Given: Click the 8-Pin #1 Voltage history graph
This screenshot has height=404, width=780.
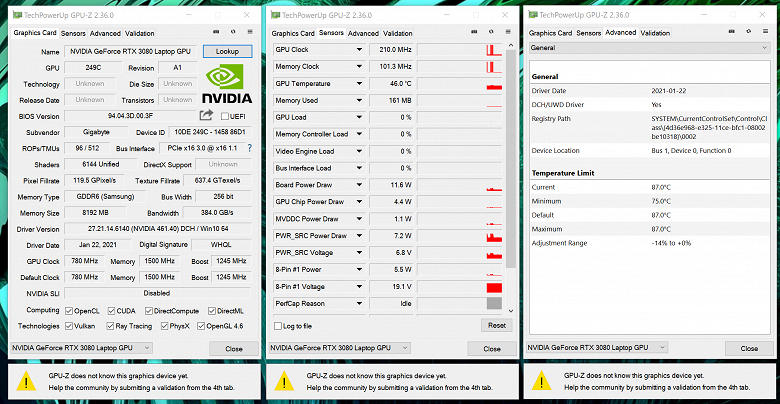Looking at the screenshot, I should click(x=460, y=287).
